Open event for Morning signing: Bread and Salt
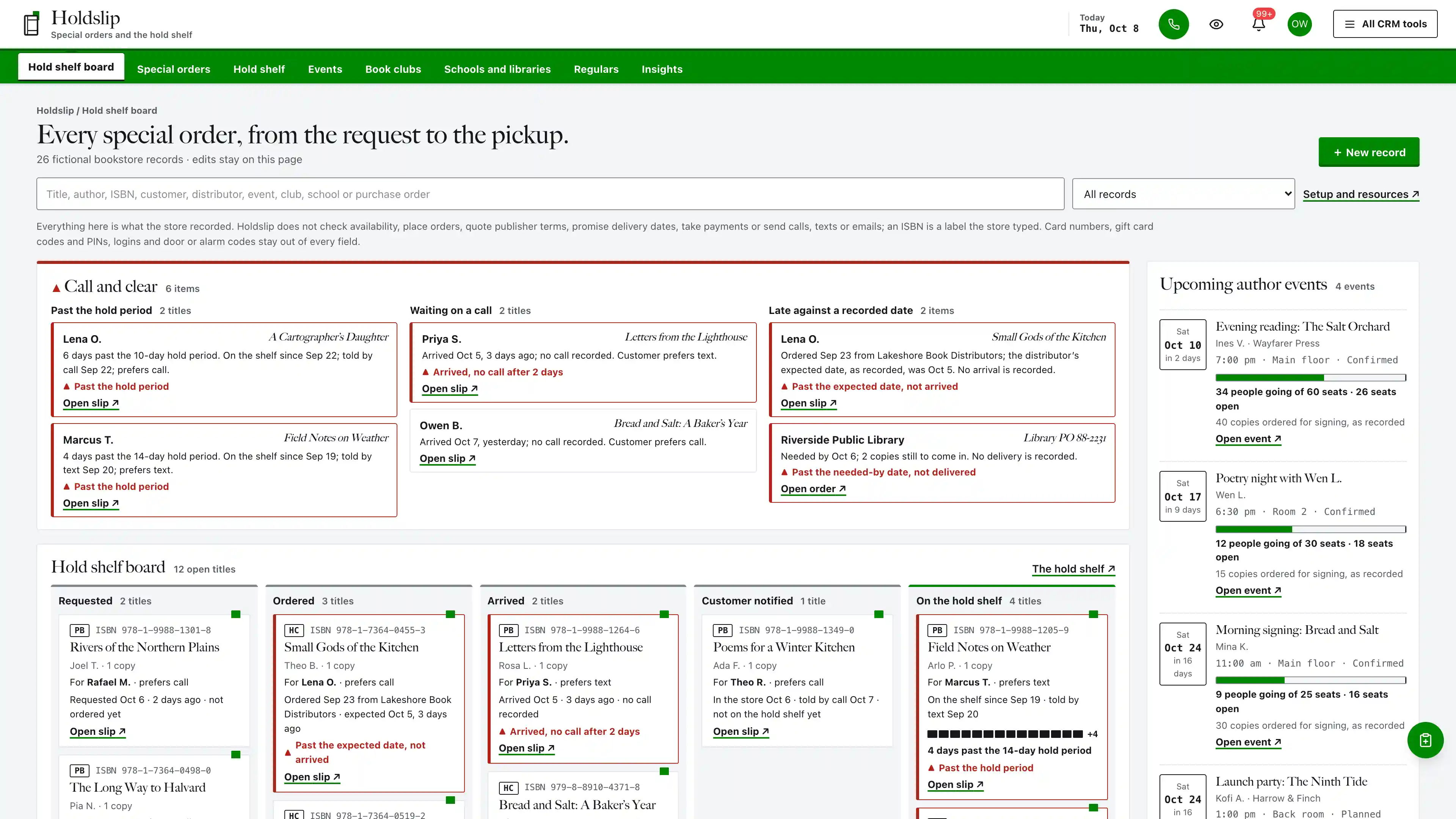The height and width of the screenshot is (819, 1456). click(x=1248, y=742)
